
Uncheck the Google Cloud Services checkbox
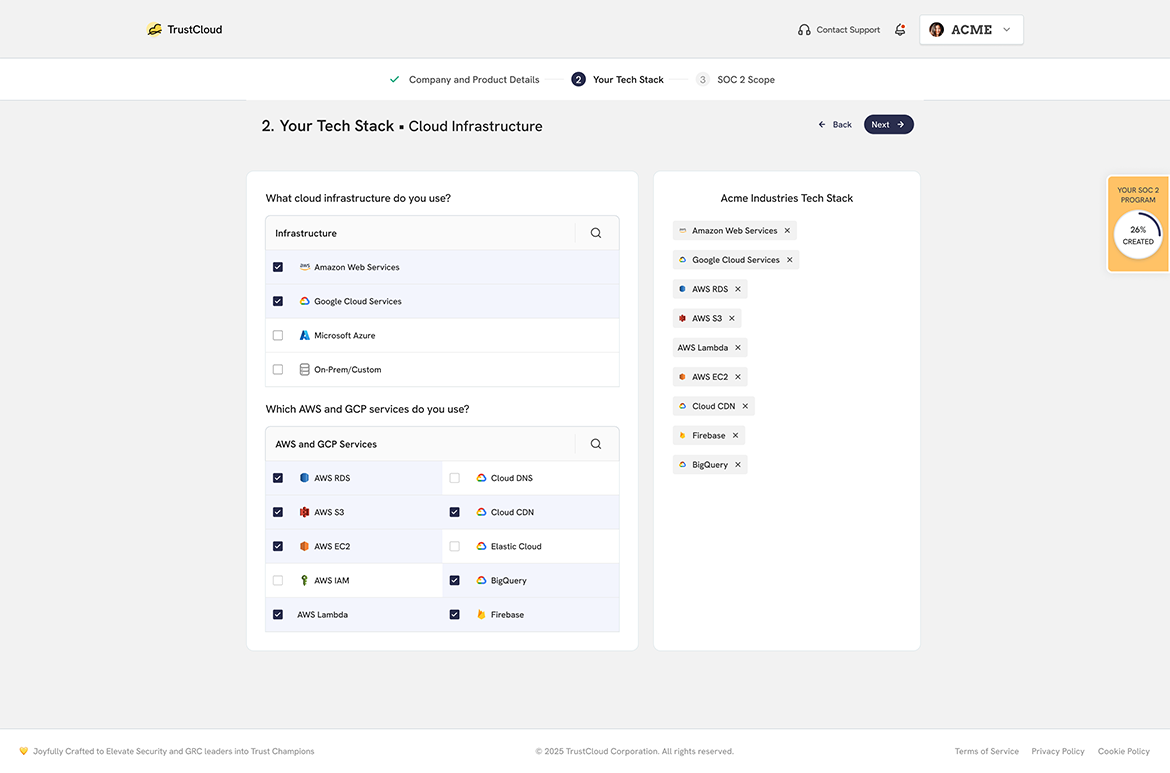click(x=278, y=301)
